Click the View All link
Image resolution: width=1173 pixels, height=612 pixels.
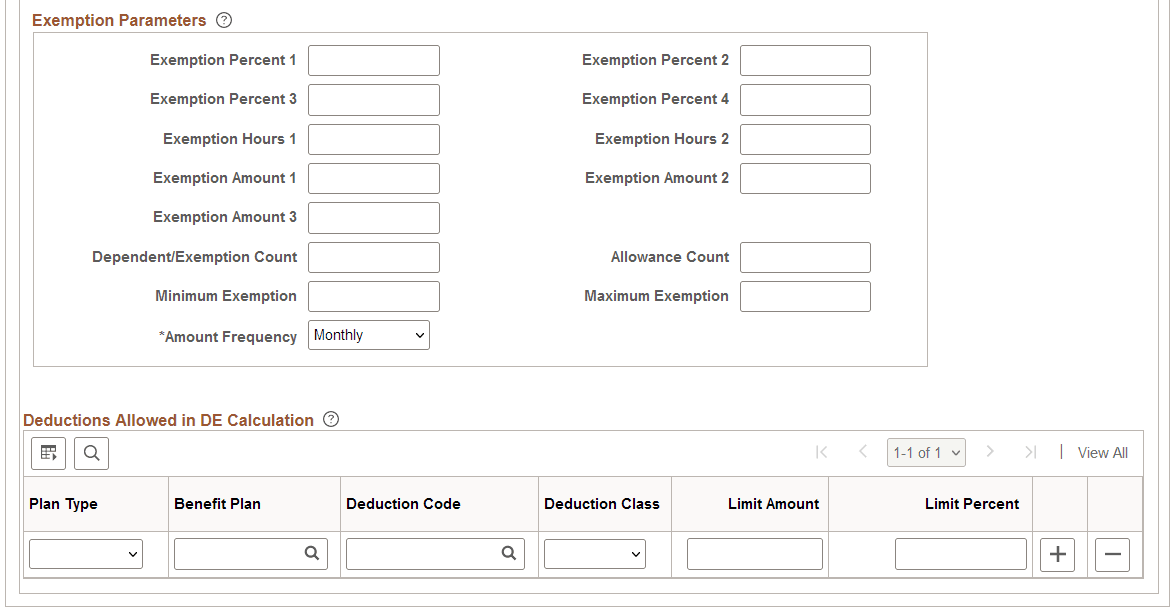click(x=1102, y=452)
